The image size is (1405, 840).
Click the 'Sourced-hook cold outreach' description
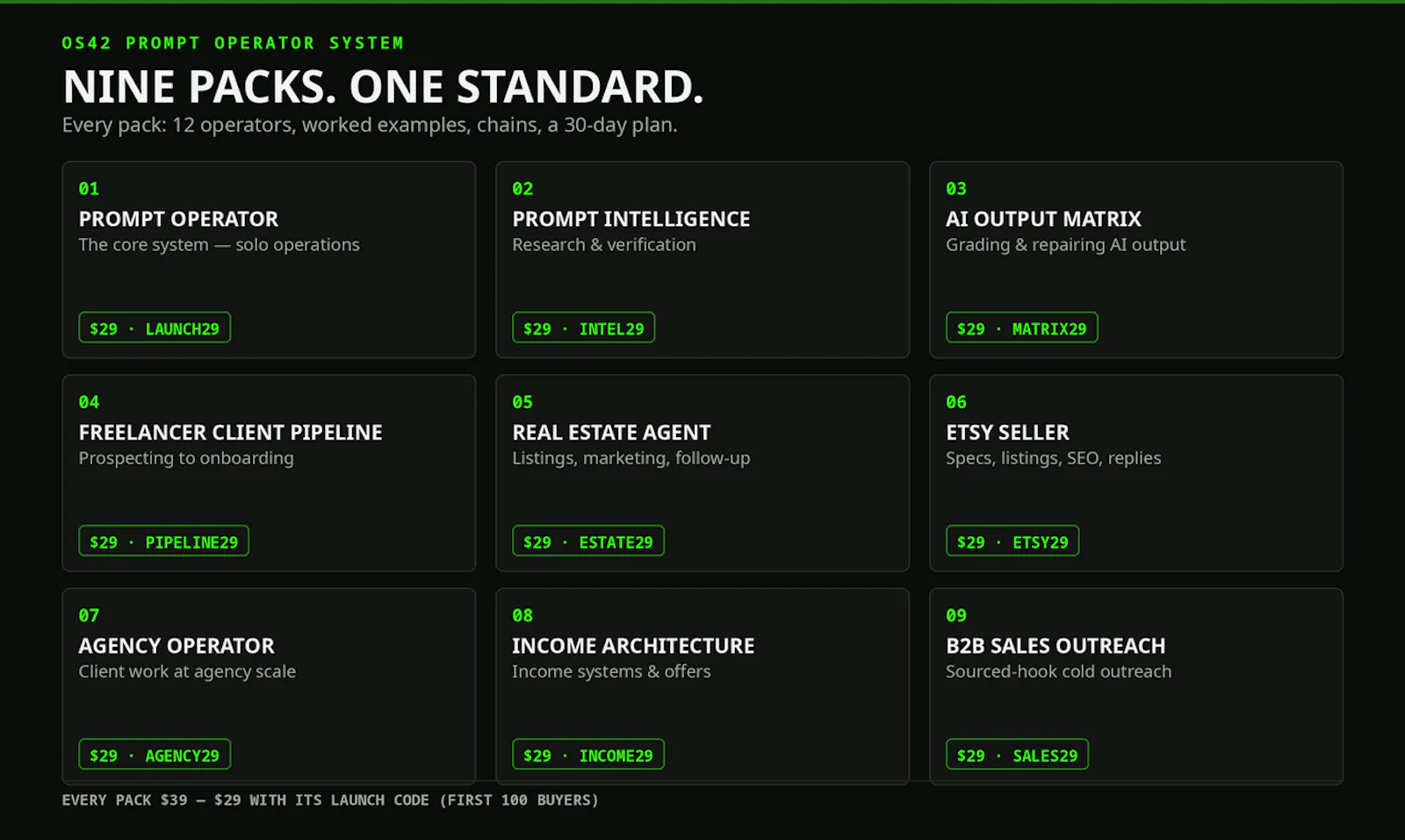tap(1058, 671)
